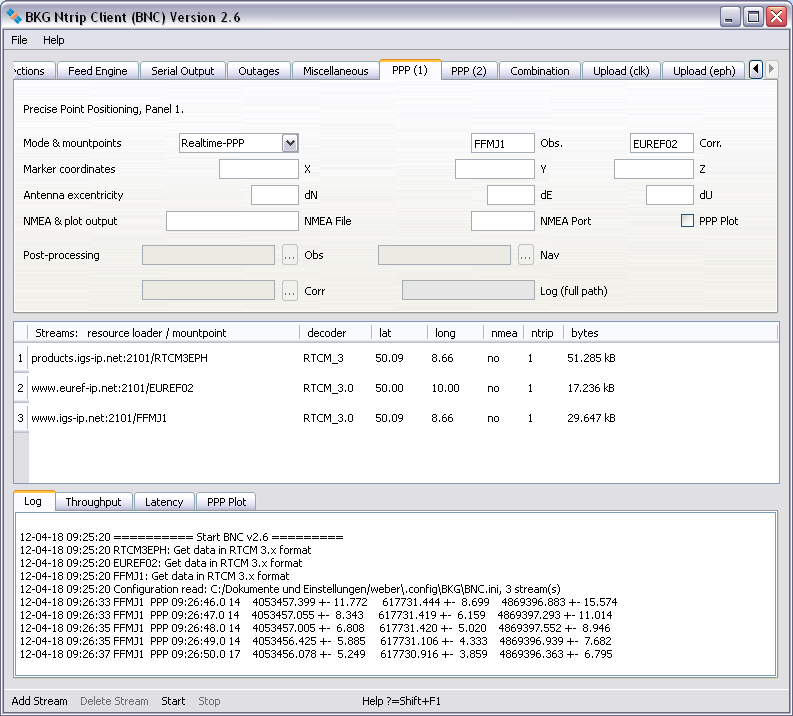The image size is (793, 716).
Task: Open the File menu
Action: tap(19, 40)
